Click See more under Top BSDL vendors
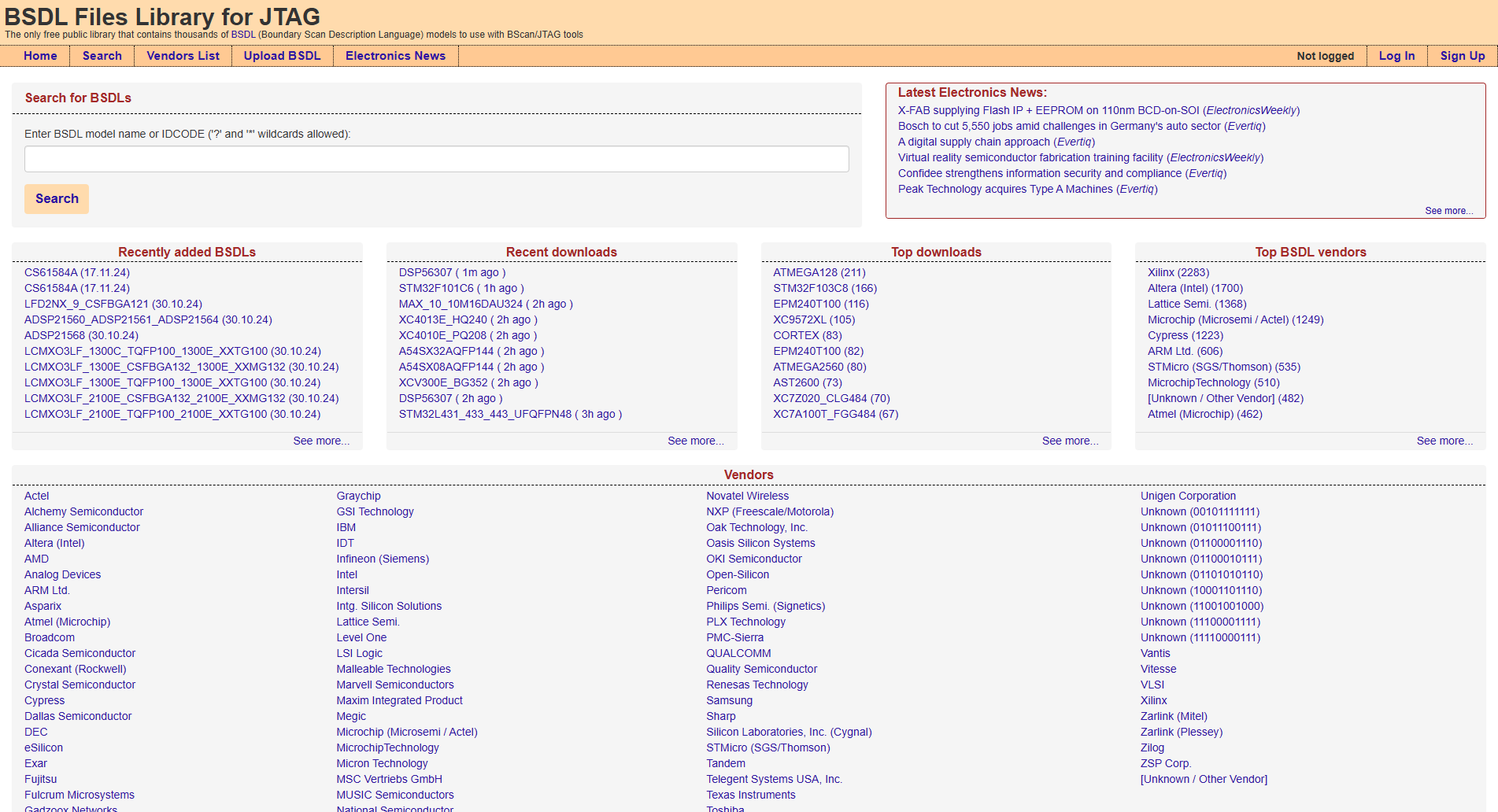Viewport: 1498px width, 812px height. point(1445,441)
